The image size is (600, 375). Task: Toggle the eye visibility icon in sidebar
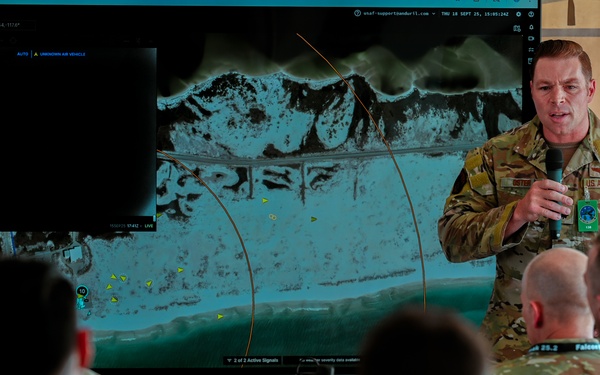coord(531,38)
